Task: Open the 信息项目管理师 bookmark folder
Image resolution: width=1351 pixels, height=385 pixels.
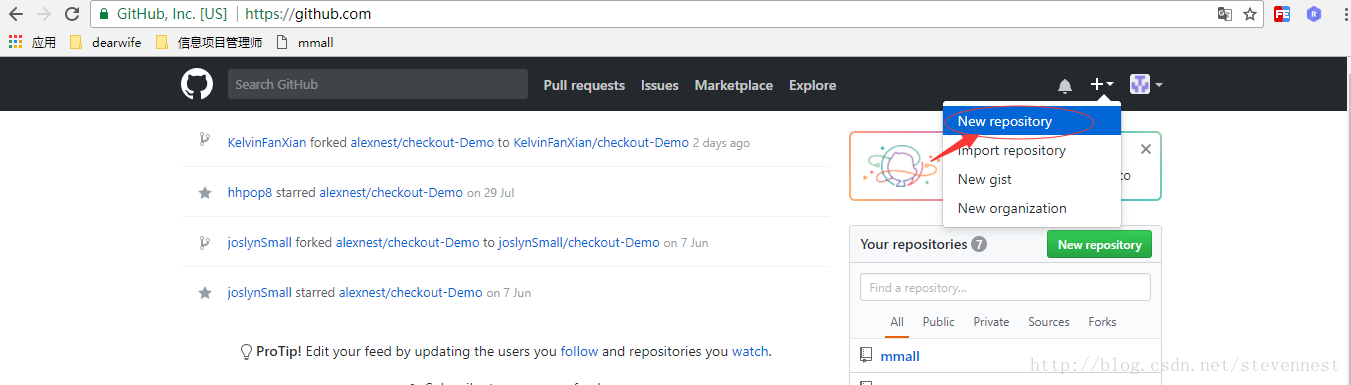Action: 209,42
